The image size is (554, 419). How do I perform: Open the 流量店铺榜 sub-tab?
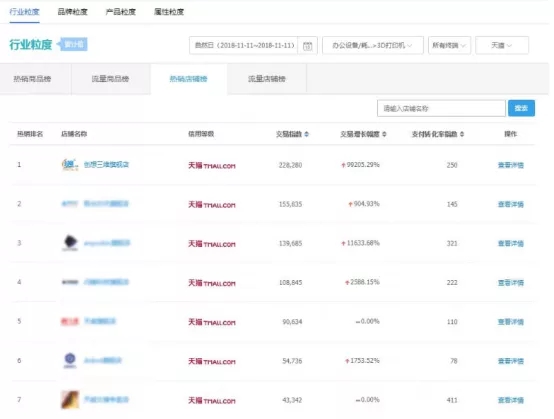(x=267, y=79)
